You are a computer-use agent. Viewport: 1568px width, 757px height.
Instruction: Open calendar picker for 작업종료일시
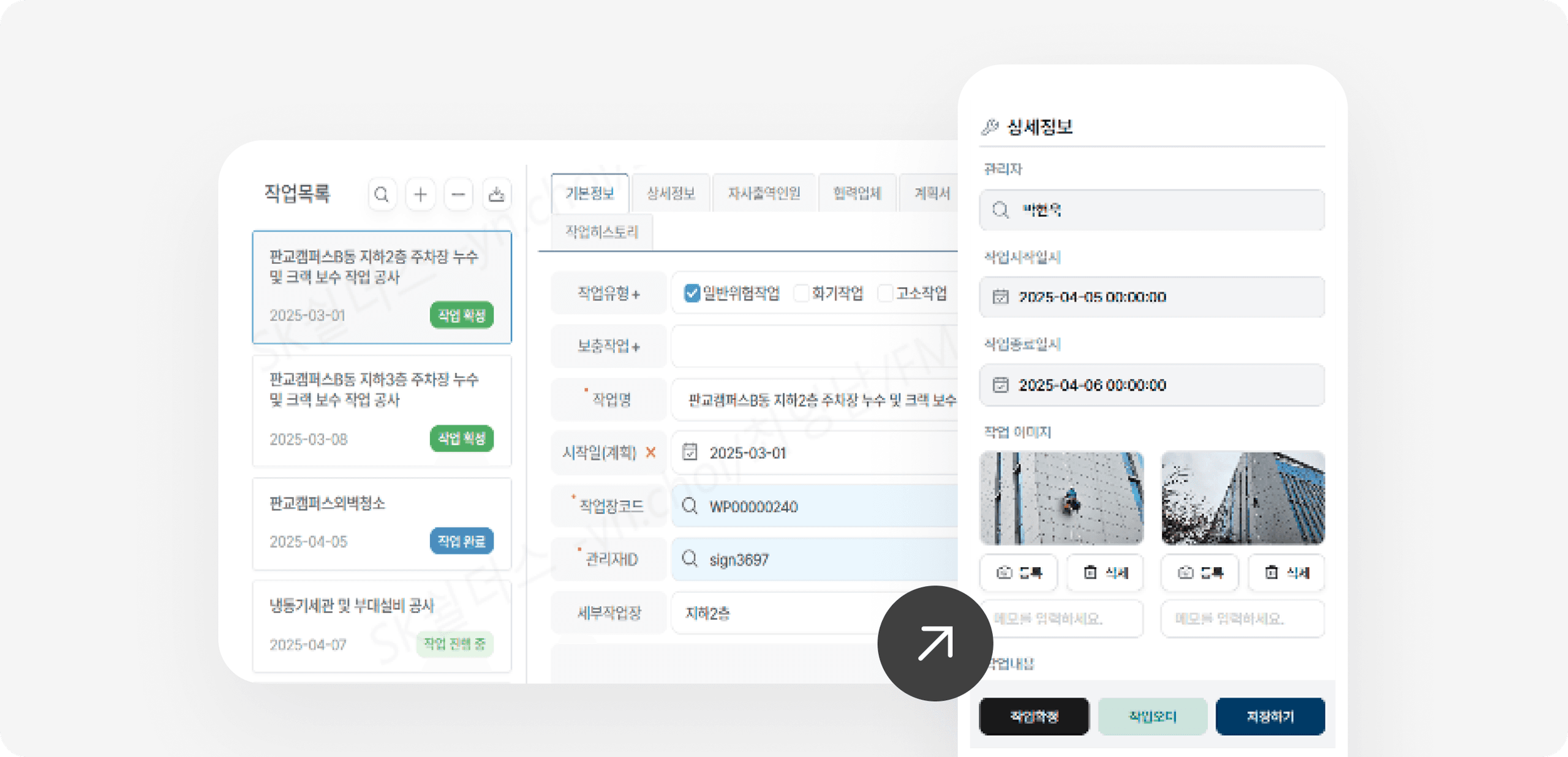[1001, 385]
